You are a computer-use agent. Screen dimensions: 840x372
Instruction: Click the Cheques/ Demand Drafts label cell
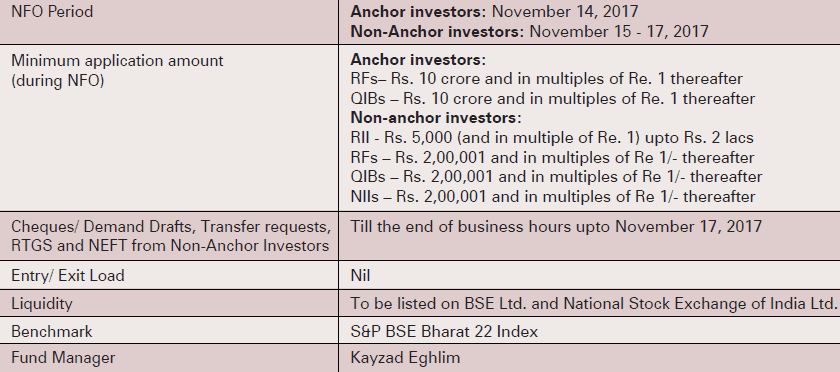[x=171, y=236]
